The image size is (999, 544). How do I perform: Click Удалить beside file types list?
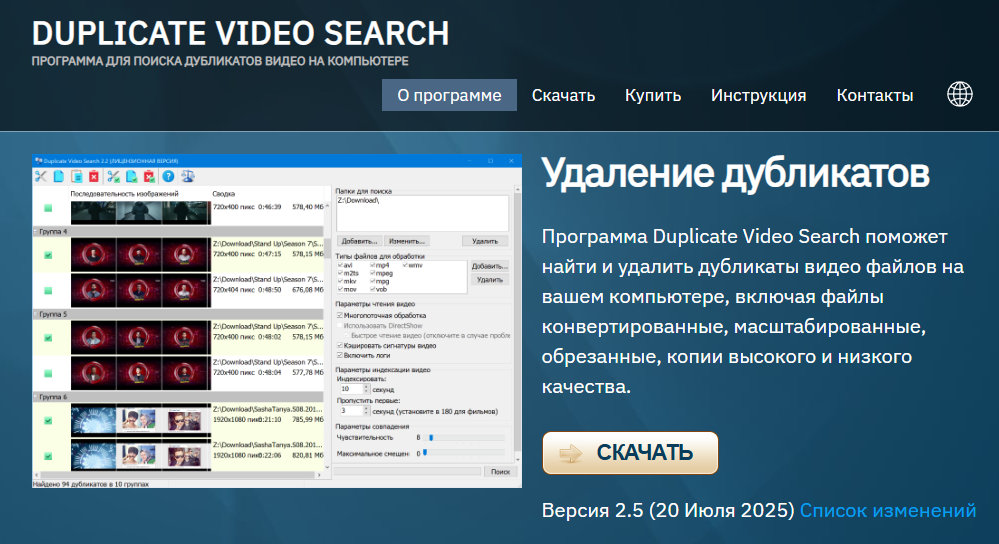click(489, 280)
